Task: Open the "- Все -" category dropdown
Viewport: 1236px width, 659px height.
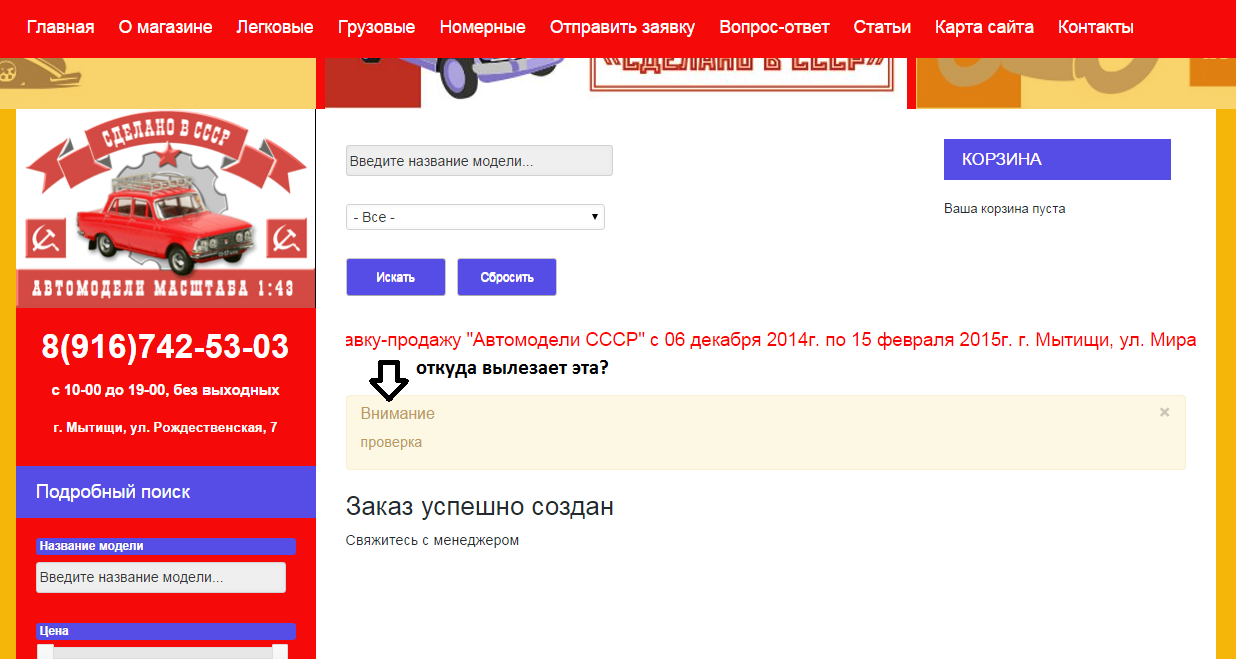Action: pyautogui.click(x=475, y=217)
